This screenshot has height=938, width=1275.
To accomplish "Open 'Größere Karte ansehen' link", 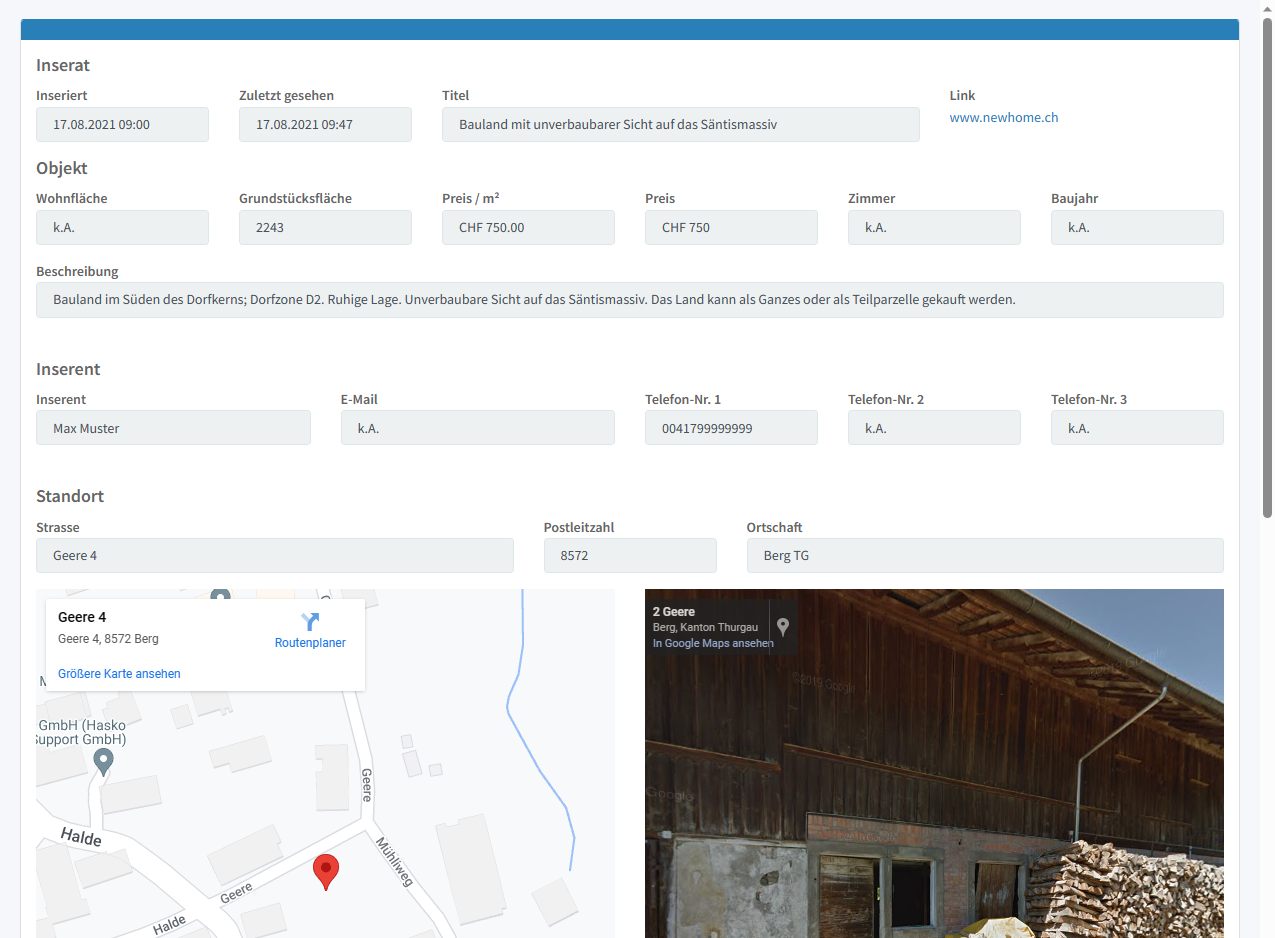I will pos(119,674).
